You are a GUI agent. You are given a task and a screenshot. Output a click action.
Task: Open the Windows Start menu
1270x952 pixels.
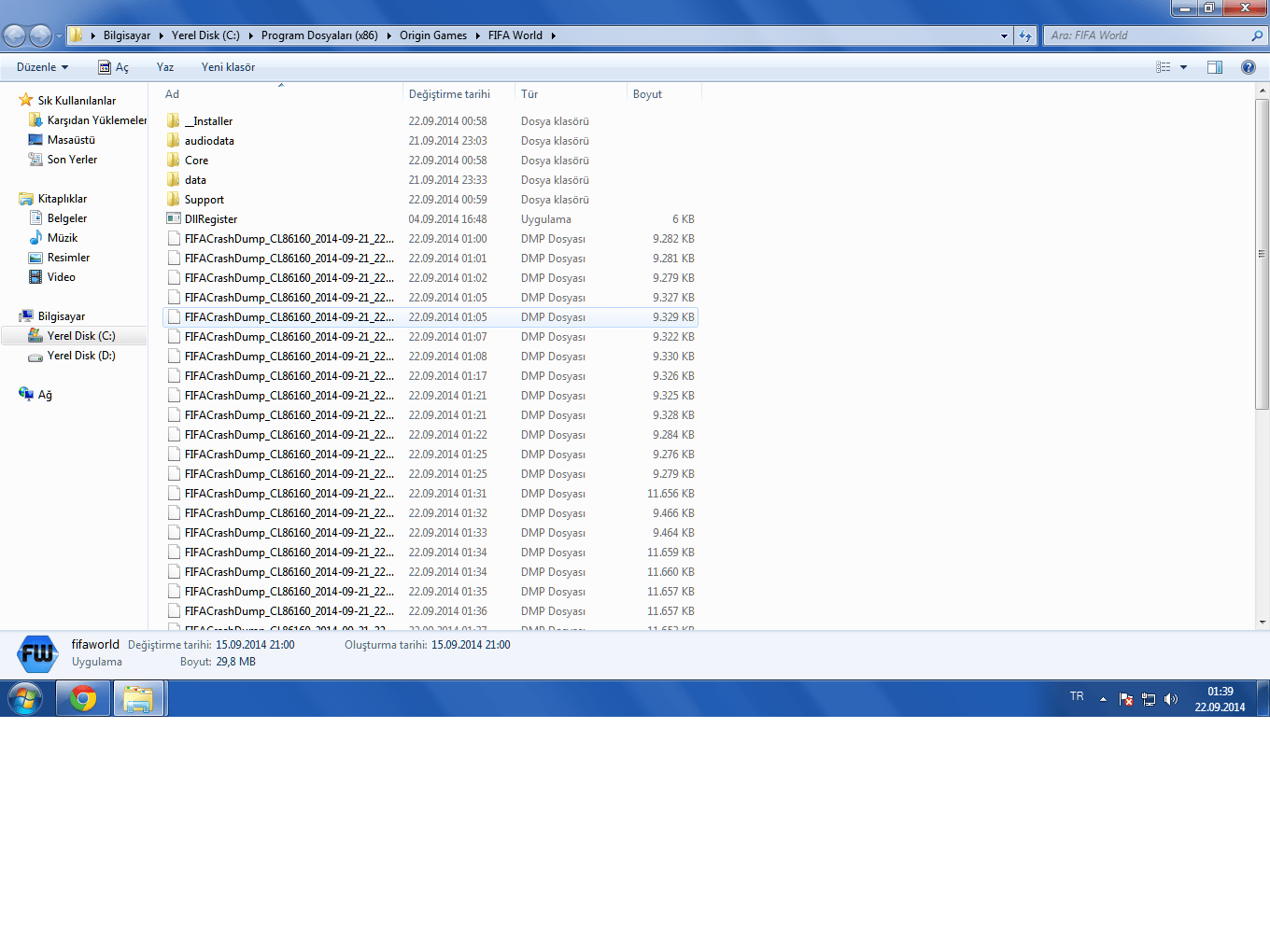click(x=25, y=698)
